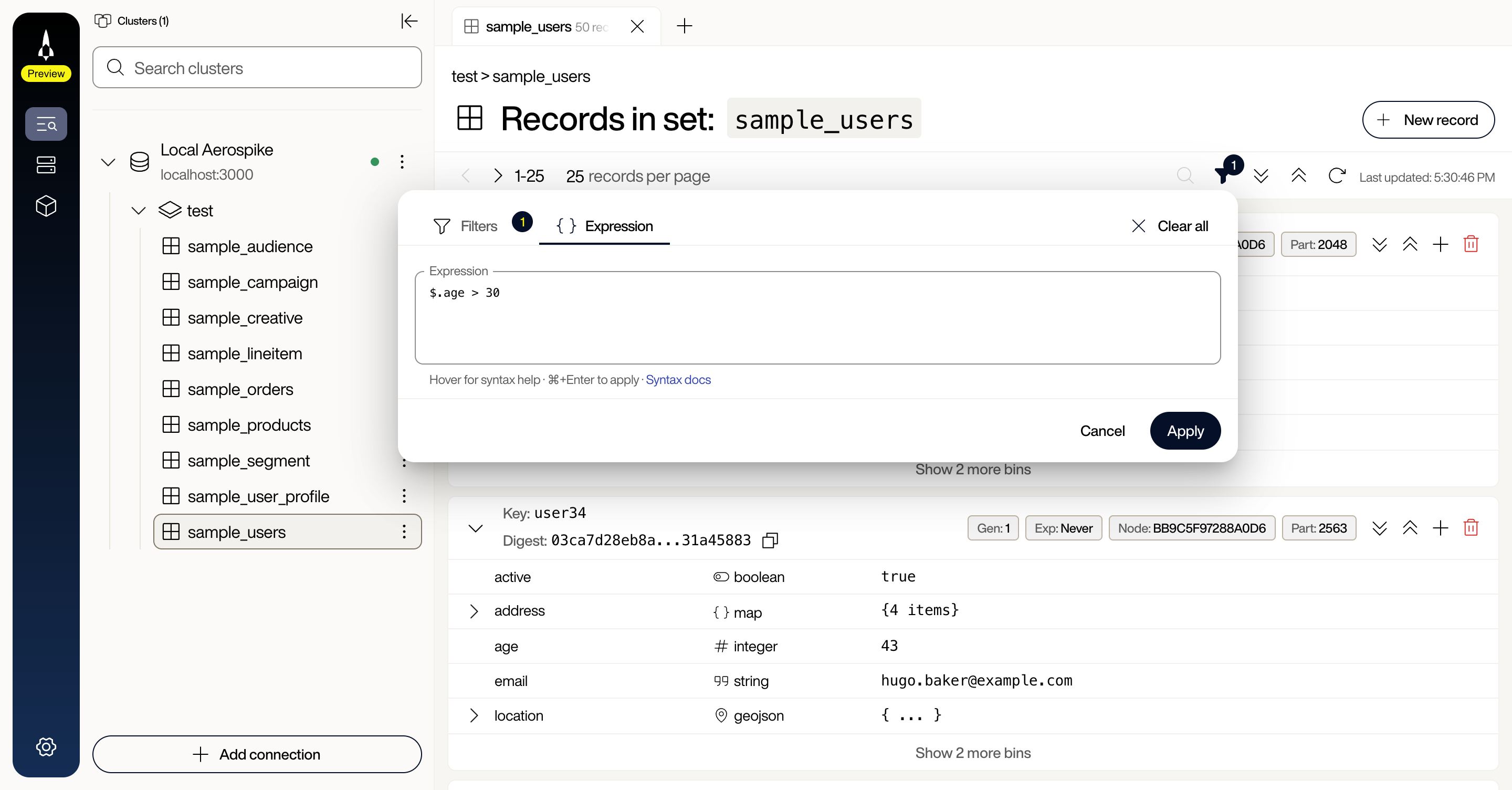This screenshot has height=790, width=1512.
Task: Click the Aerospike logo
Action: 46,44
